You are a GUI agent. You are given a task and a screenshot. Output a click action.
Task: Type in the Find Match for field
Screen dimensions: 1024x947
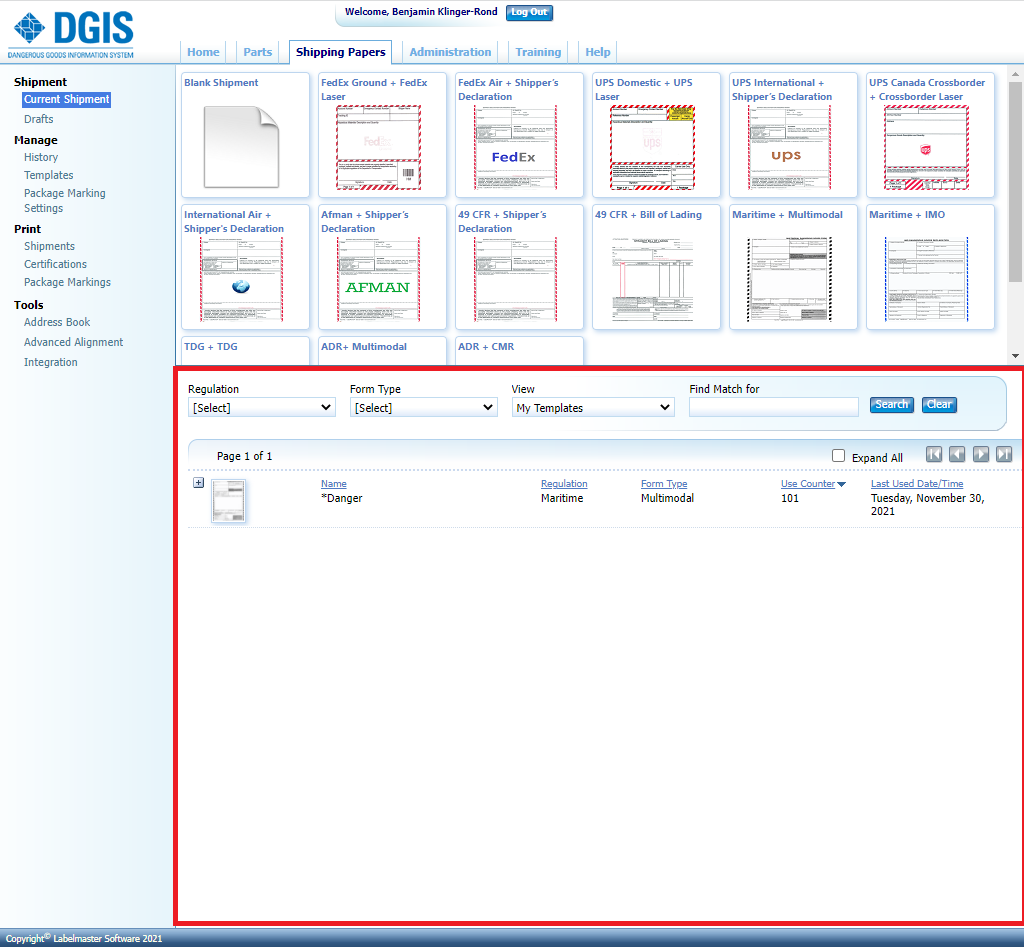pyautogui.click(x=773, y=407)
